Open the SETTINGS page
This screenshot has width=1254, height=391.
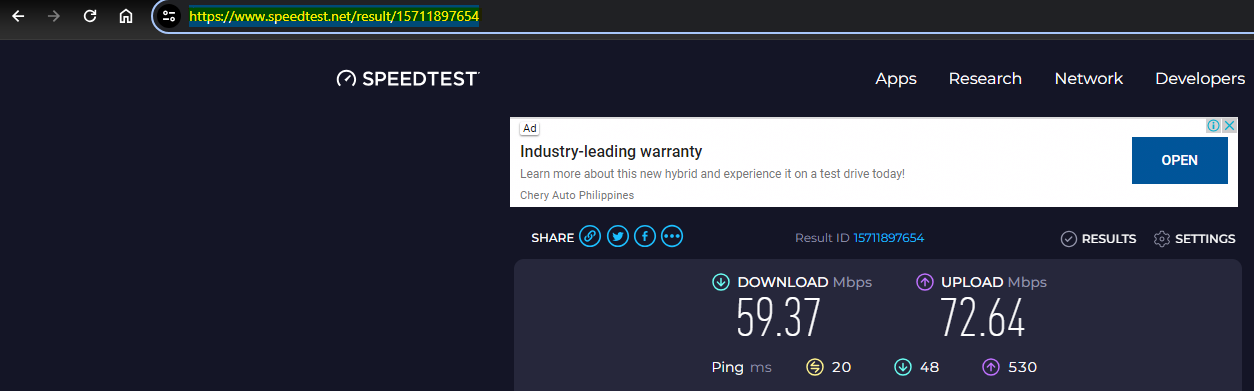click(x=1194, y=239)
